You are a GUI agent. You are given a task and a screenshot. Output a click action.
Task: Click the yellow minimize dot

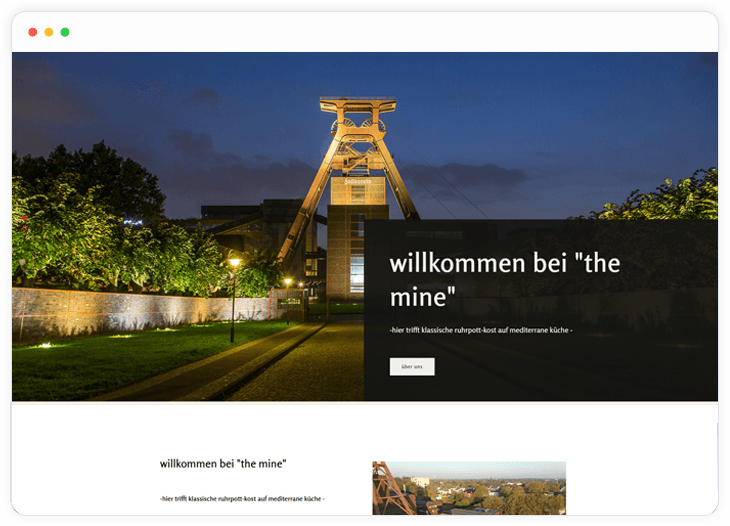pos(49,32)
